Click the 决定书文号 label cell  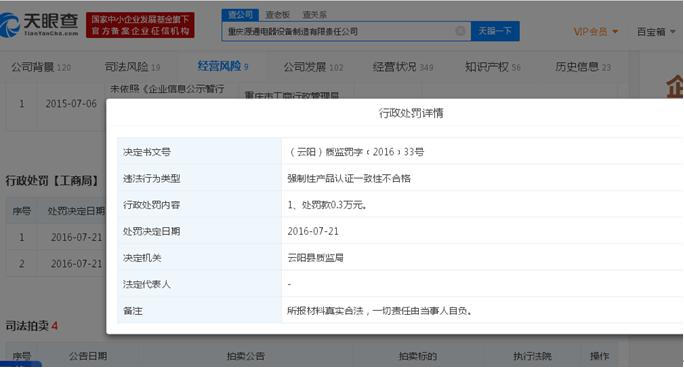199,152
